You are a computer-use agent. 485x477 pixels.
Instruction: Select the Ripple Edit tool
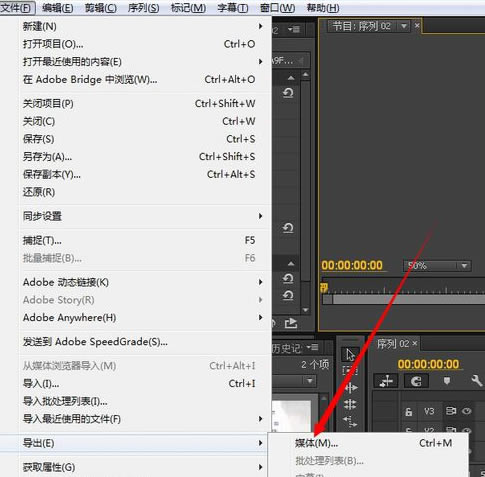[x=351, y=388]
